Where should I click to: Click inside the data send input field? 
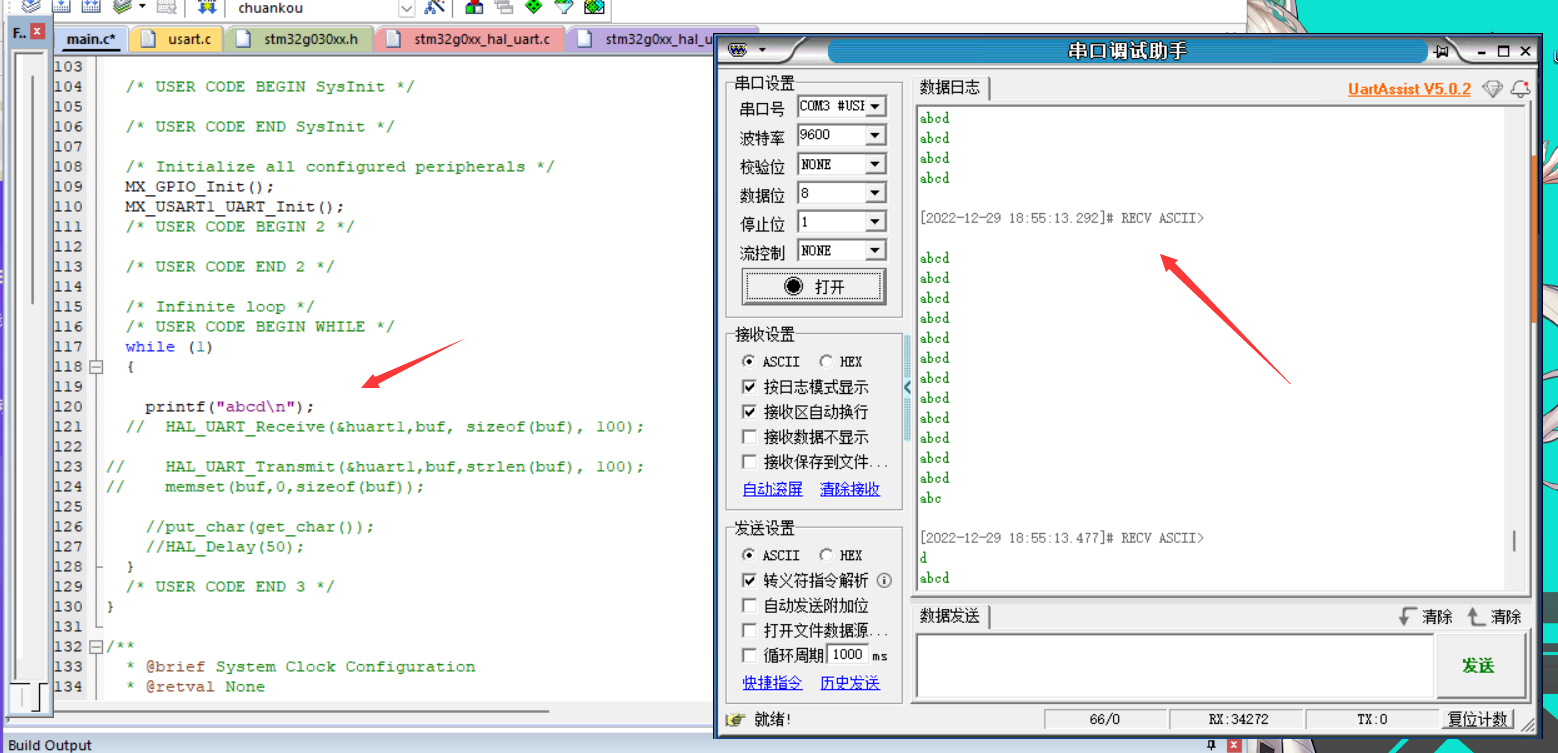point(1170,665)
